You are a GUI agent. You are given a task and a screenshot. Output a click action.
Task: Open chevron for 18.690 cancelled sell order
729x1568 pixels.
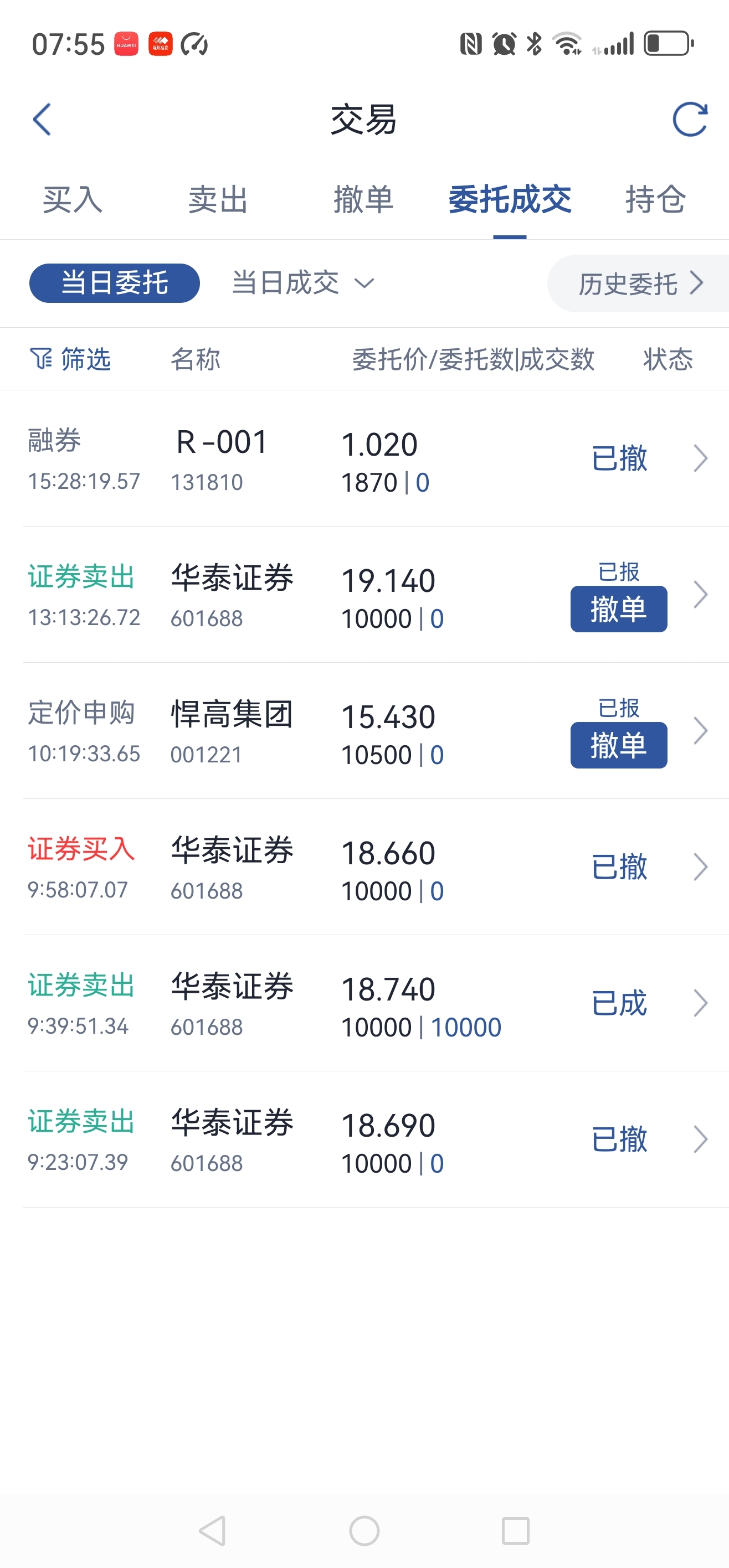[x=700, y=1139]
